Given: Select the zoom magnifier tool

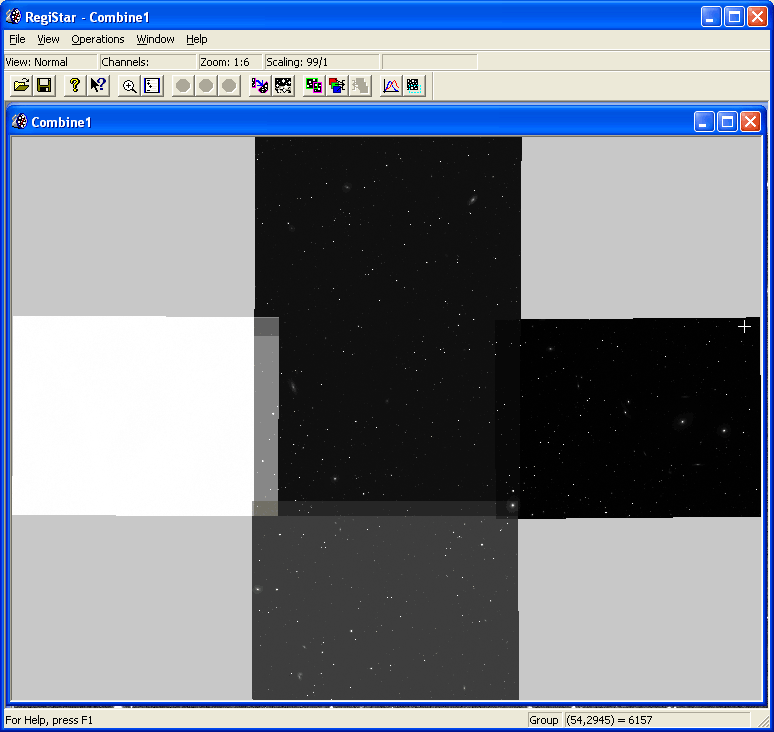Looking at the screenshot, I should (129, 86).
